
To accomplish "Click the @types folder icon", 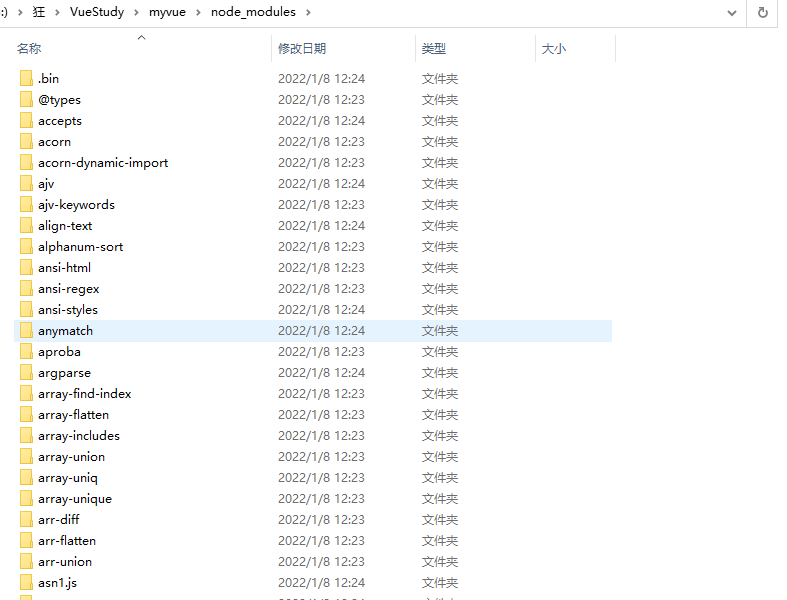I will (x=27, y=99).
